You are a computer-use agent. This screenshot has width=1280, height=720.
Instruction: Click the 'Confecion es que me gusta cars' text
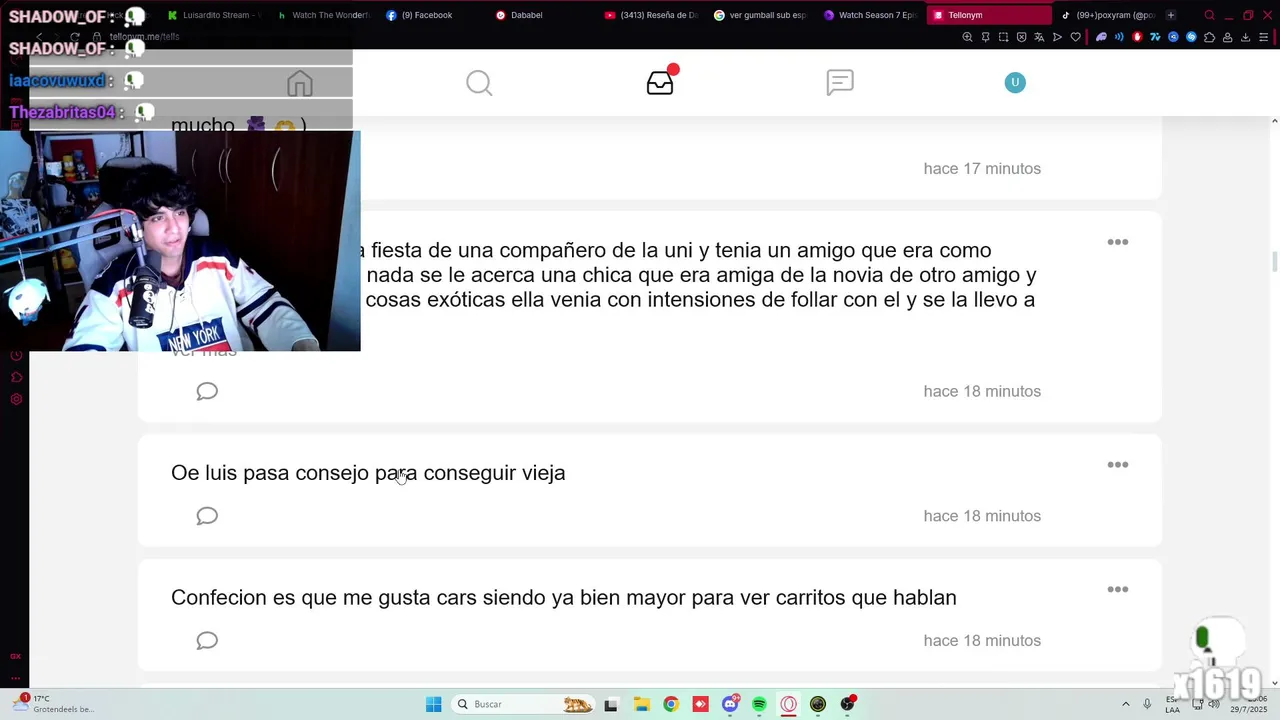click(x=564, y=598)
